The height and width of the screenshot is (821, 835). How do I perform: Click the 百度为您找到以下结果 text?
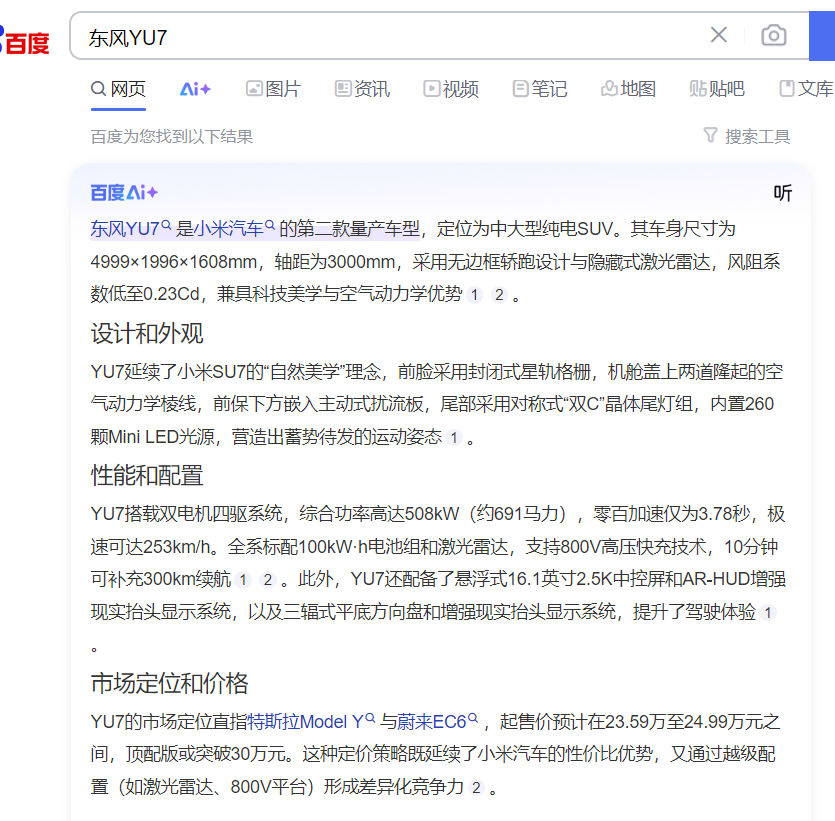pos(171,137)
